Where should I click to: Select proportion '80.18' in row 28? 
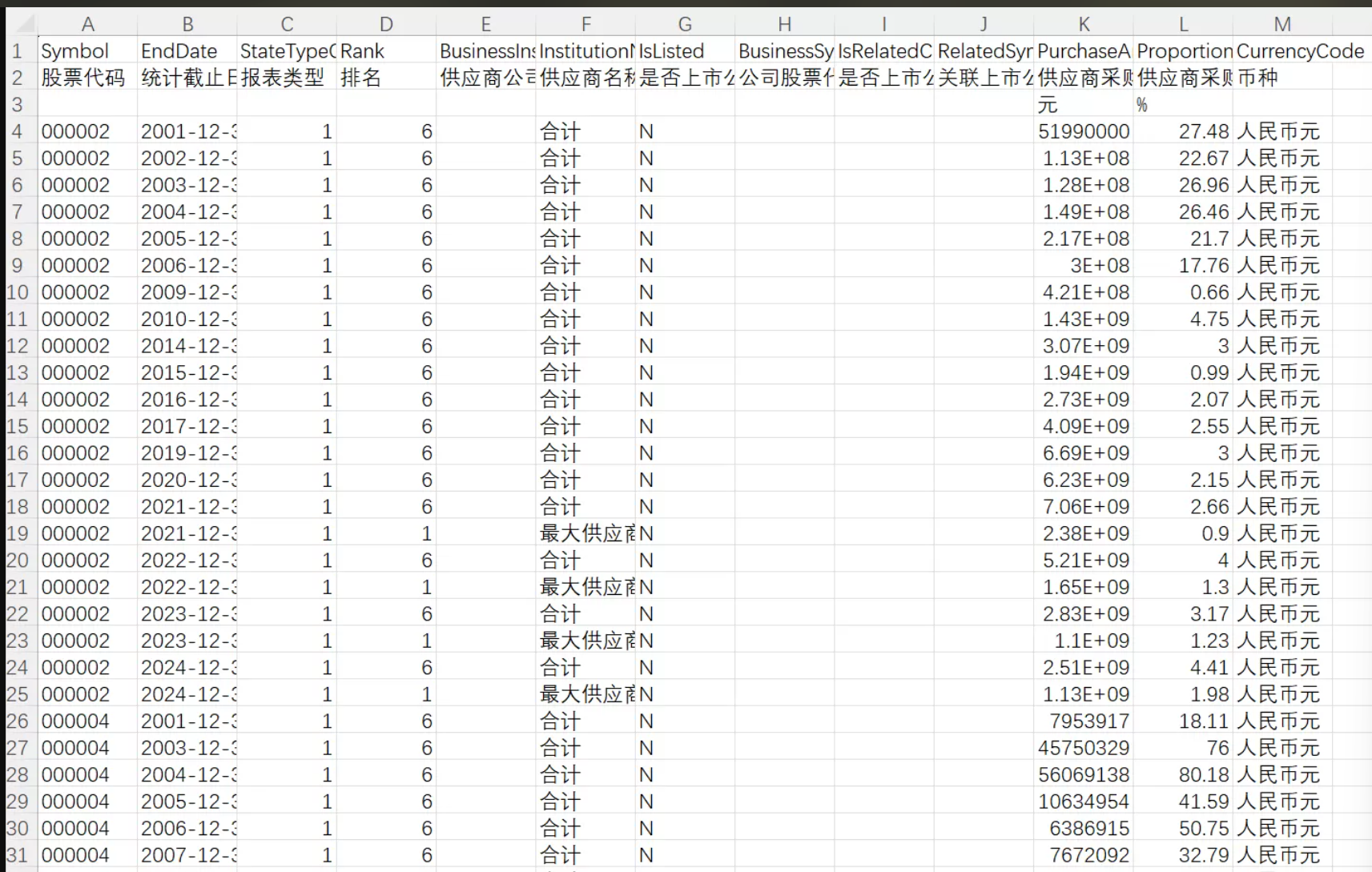1183,775
